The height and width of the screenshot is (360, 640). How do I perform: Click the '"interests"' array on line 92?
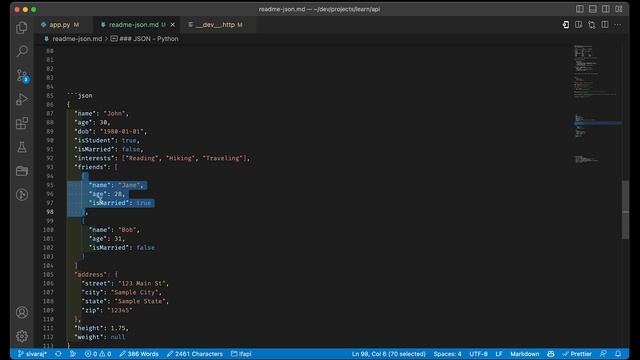(161, 158)
